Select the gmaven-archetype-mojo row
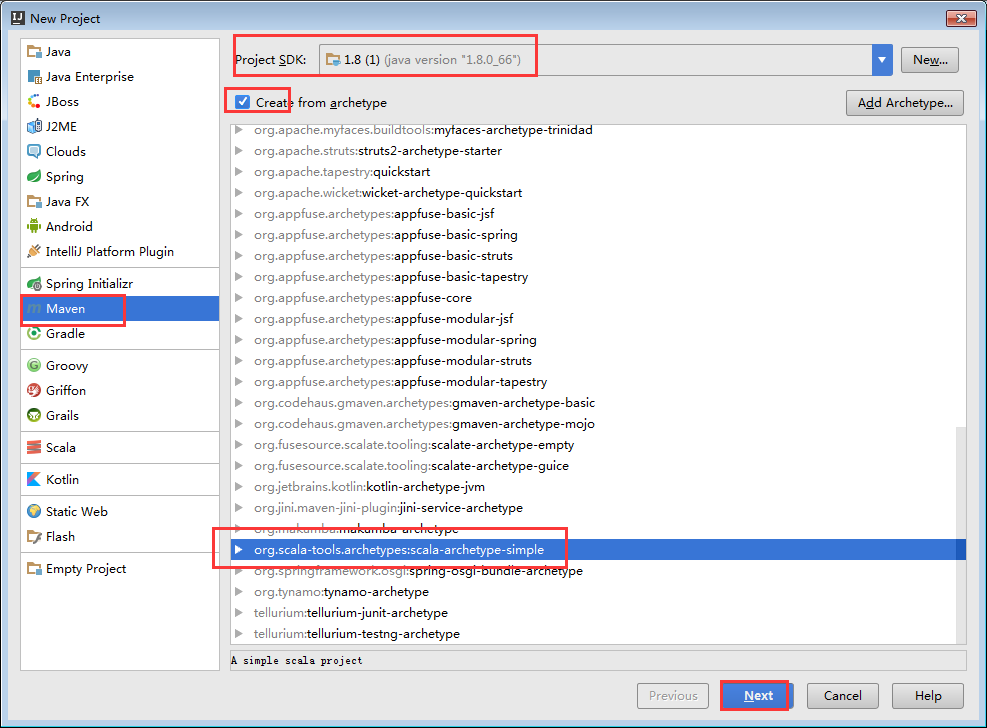 [x=598, y=424]
